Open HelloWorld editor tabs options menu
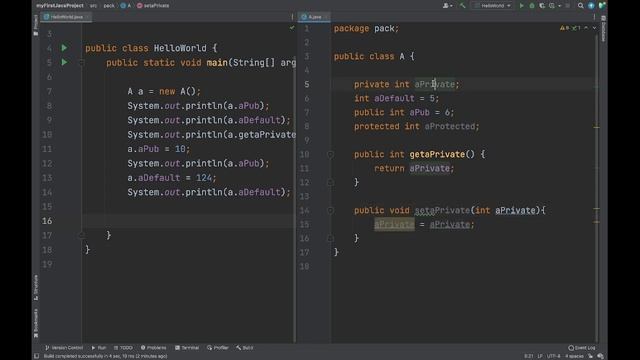The height and width of the screenshot is (360, 640). click(292, 17)
